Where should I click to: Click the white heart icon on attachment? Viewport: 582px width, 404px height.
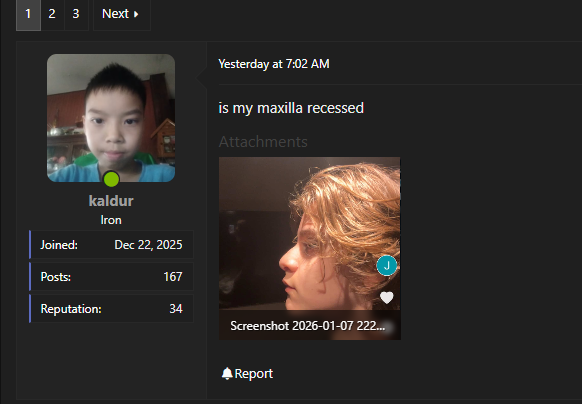[386, 297]
